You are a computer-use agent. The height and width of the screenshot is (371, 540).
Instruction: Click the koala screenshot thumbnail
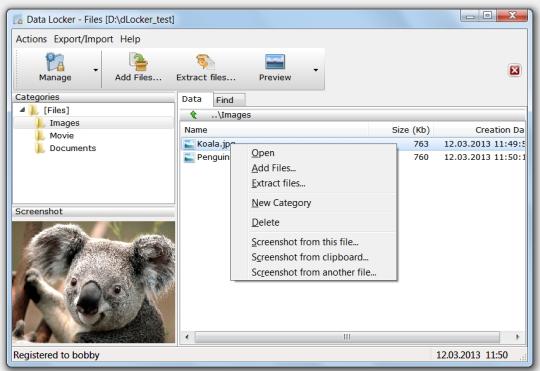pos(94,282)
